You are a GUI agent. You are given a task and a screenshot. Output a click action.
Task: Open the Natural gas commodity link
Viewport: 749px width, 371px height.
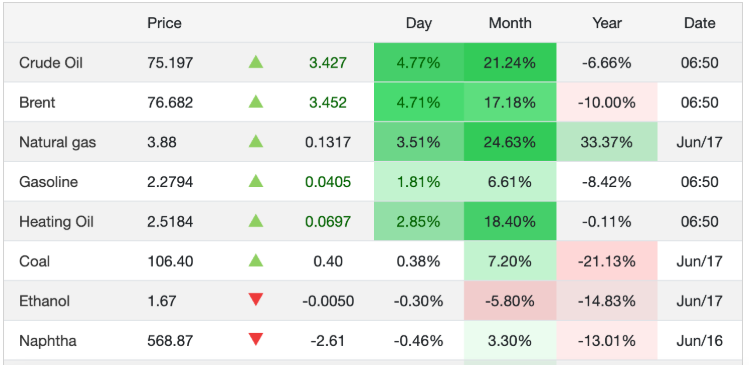(57, 142)
